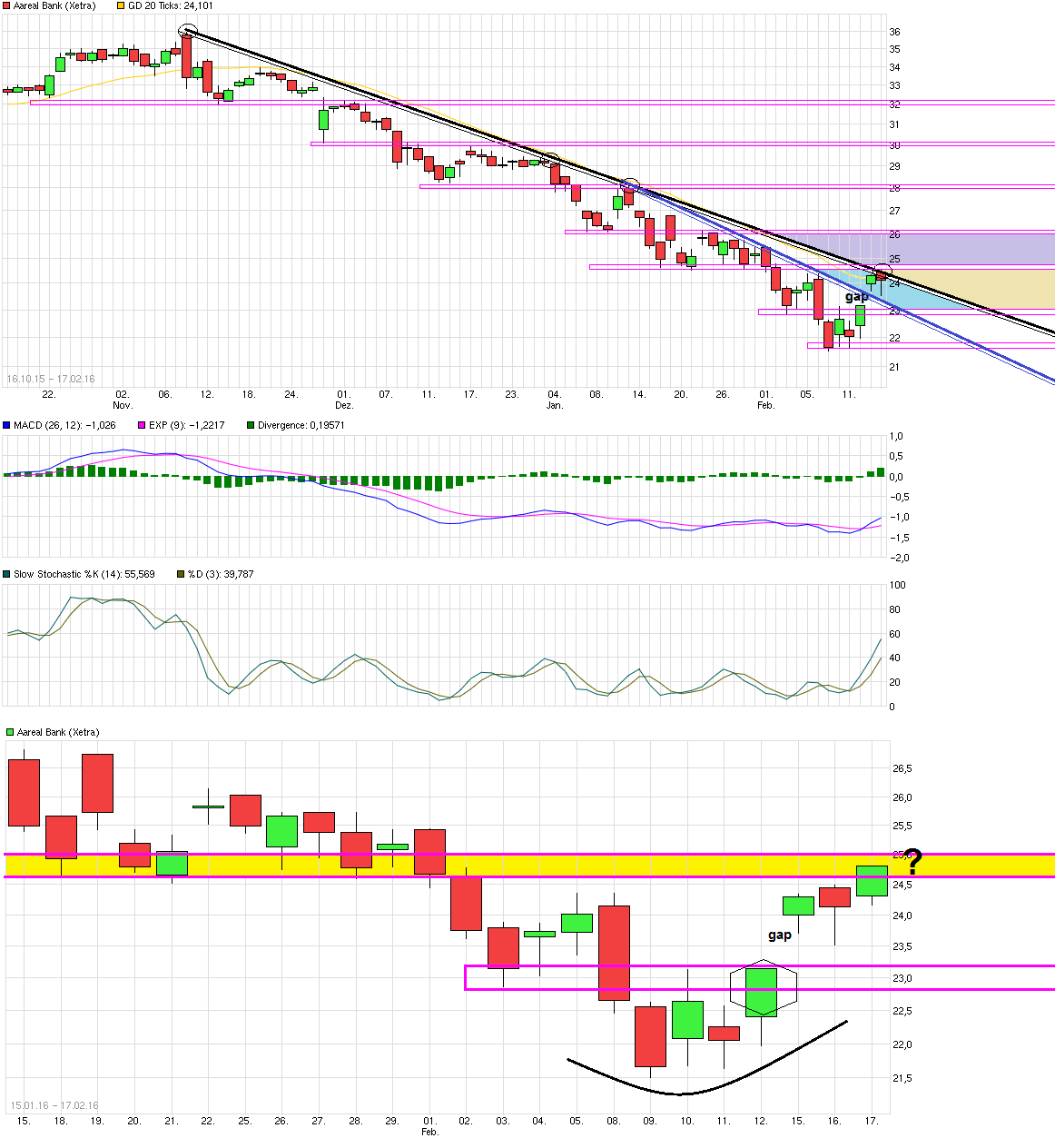Click the 'Feb.' label on the lower chart axis

(429, 1132)
